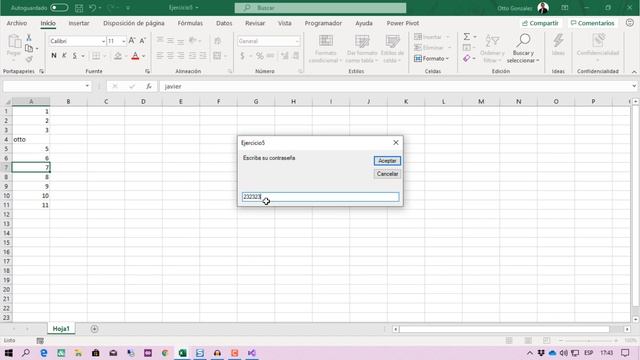The height and width of the screenshot is (360, 640).
Task: Click the taskbar search magnifier icon
Action: pos(26,353)
